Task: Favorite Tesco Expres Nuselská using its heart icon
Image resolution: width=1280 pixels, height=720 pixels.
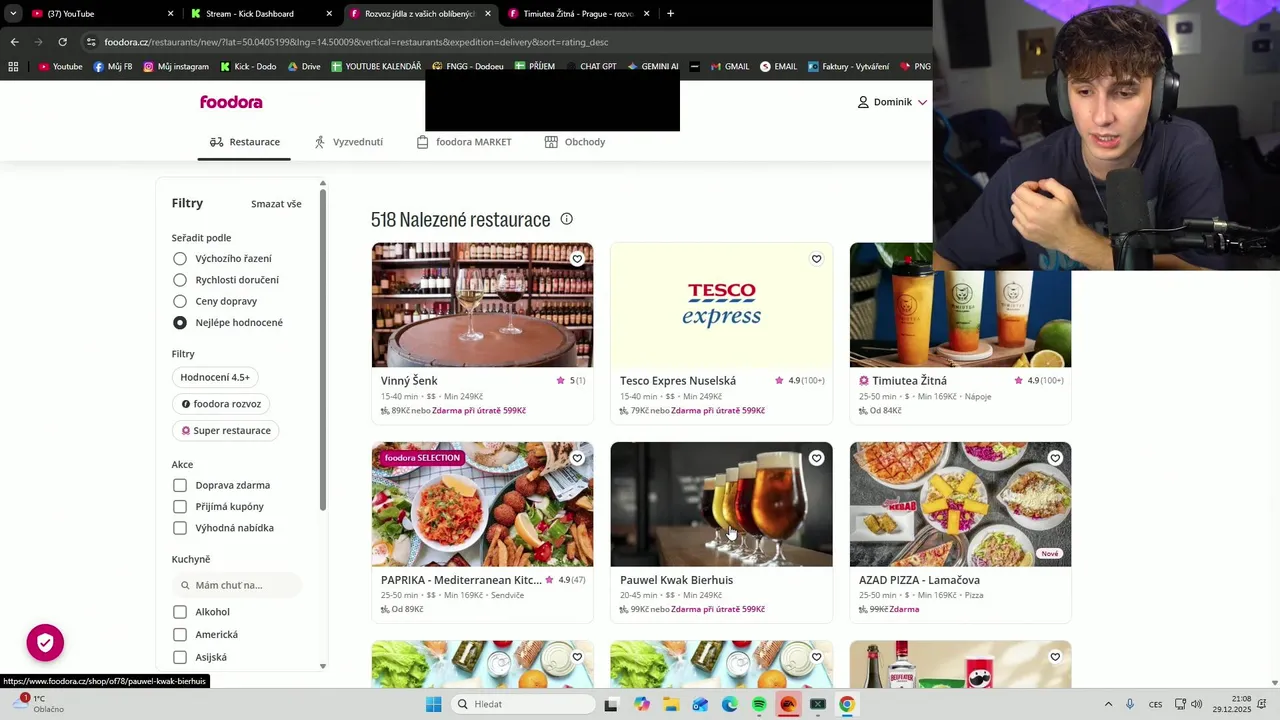Action: tap(816, 259)
